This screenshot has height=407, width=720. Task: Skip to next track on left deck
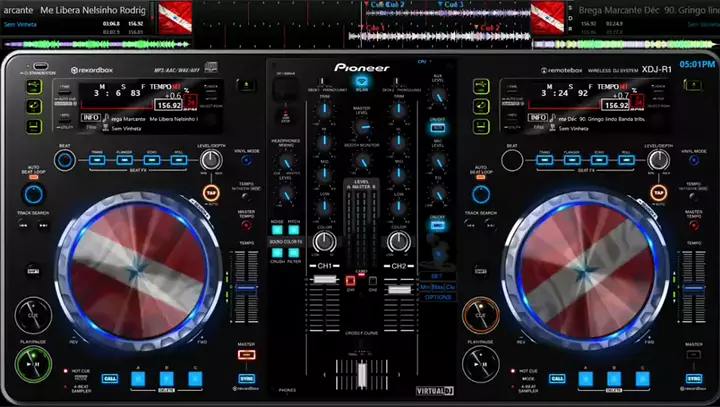(x=43, y=226)
